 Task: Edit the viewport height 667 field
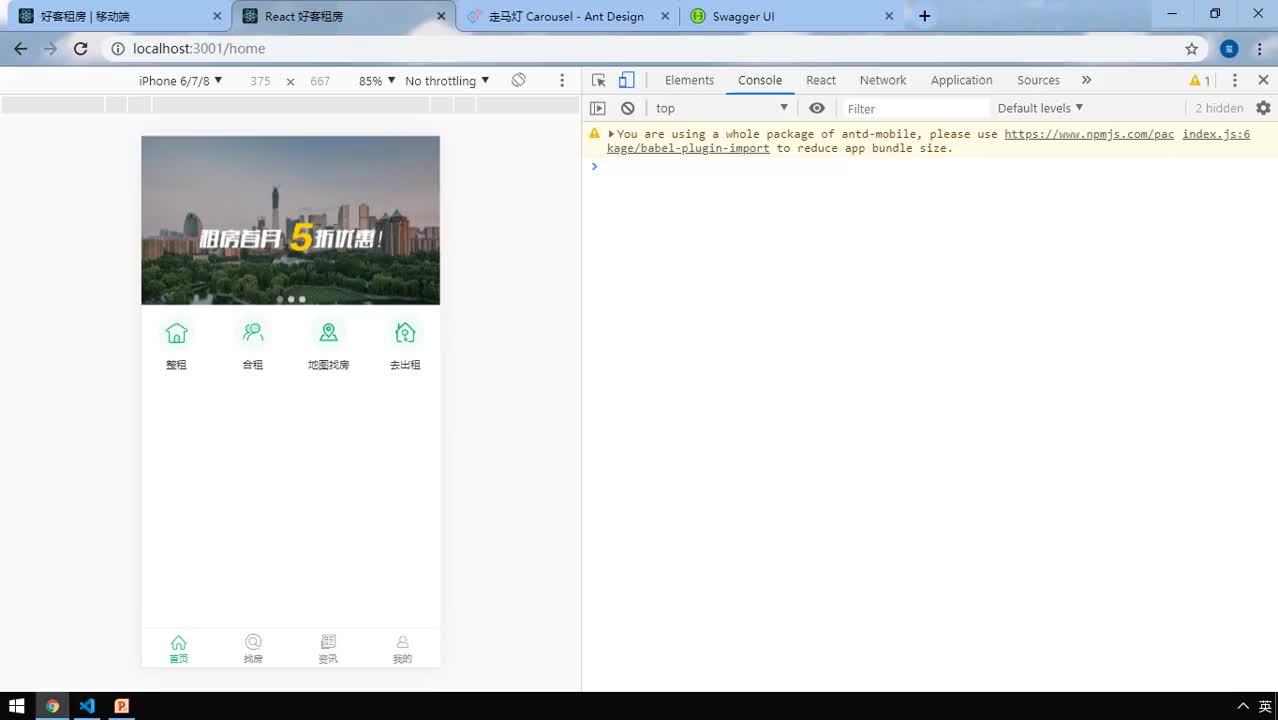coord(320,81)
